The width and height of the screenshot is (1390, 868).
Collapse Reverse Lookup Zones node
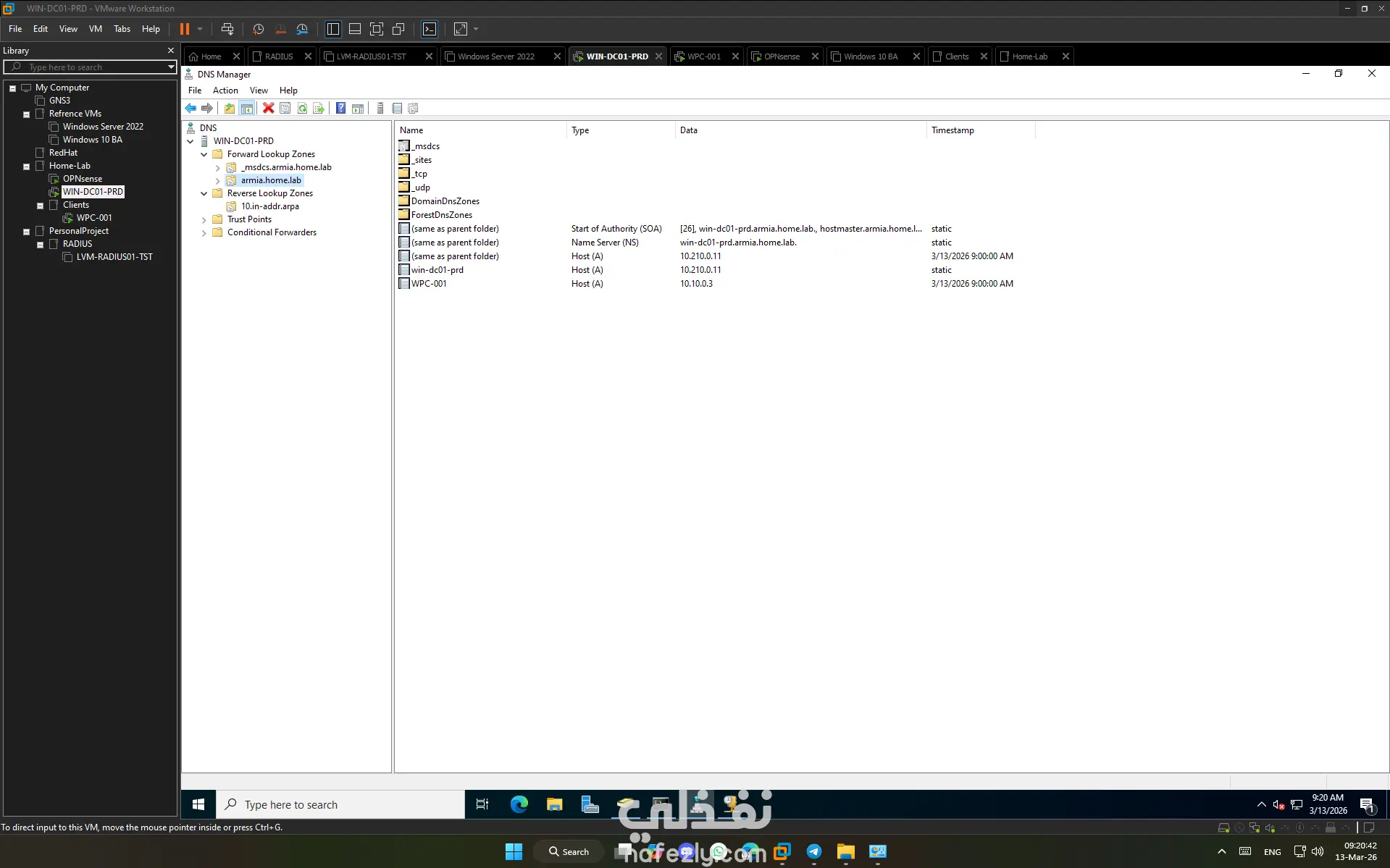tap(204, 193)
